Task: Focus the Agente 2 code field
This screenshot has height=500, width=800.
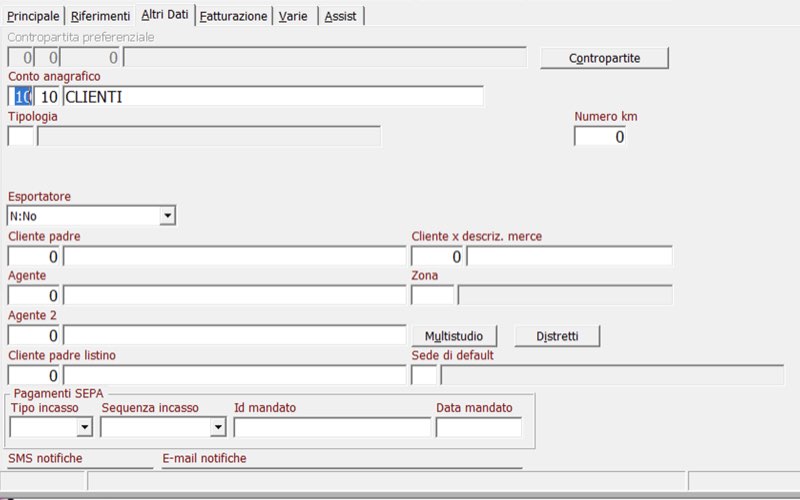Action: (x=34, y=335)
